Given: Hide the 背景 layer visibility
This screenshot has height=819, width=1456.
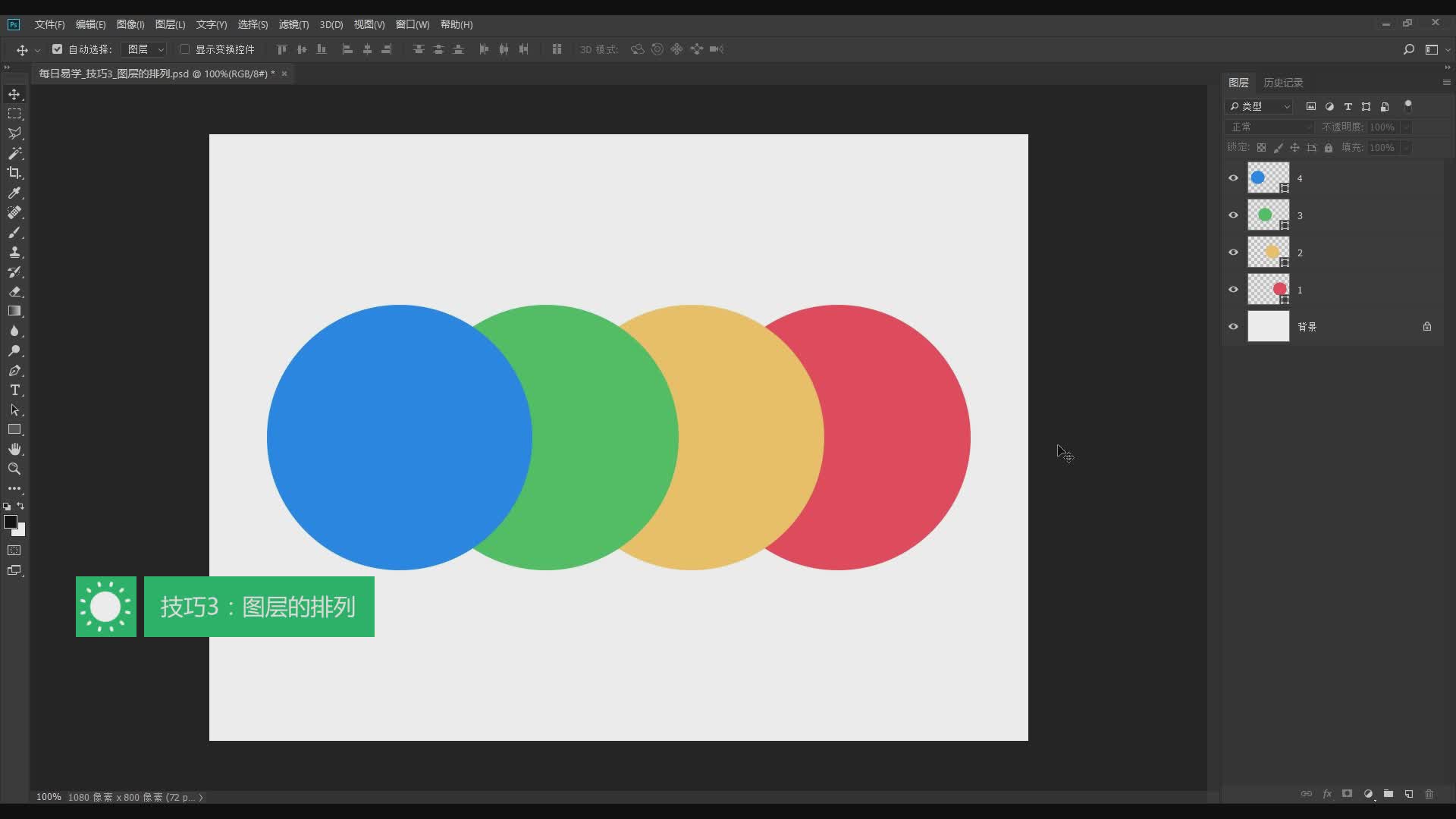Looking at the screenshot, I should coord(1233,327).
